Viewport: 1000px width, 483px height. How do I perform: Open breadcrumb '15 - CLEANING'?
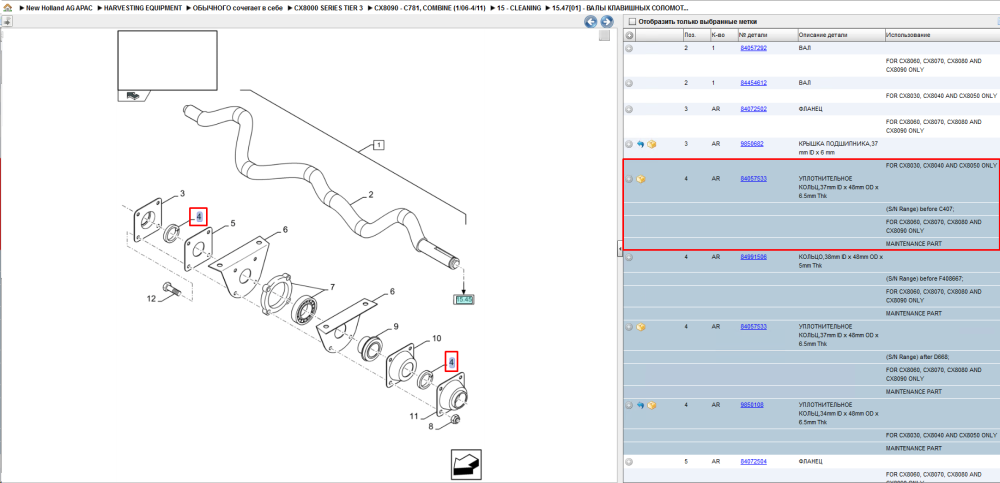coord(519,8)
